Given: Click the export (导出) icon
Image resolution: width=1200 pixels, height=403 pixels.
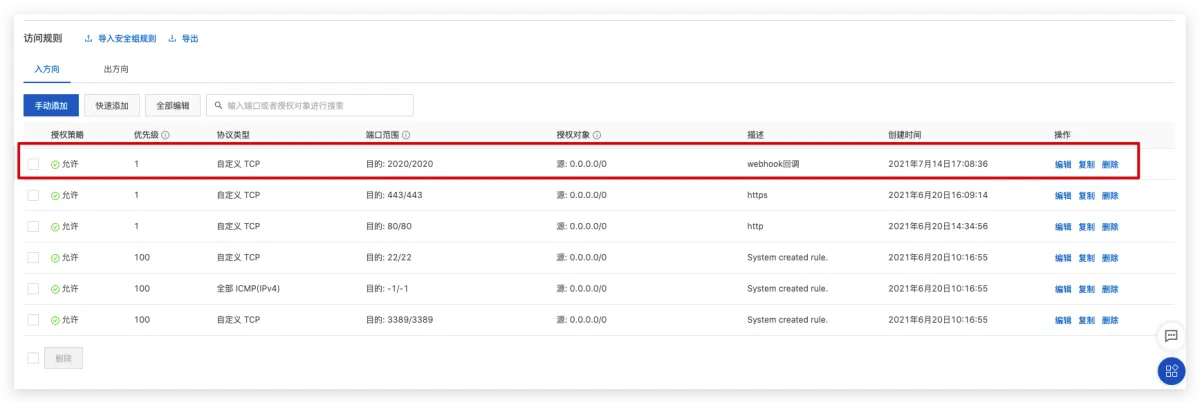Looking at the screenshot, I should point(172,39).
